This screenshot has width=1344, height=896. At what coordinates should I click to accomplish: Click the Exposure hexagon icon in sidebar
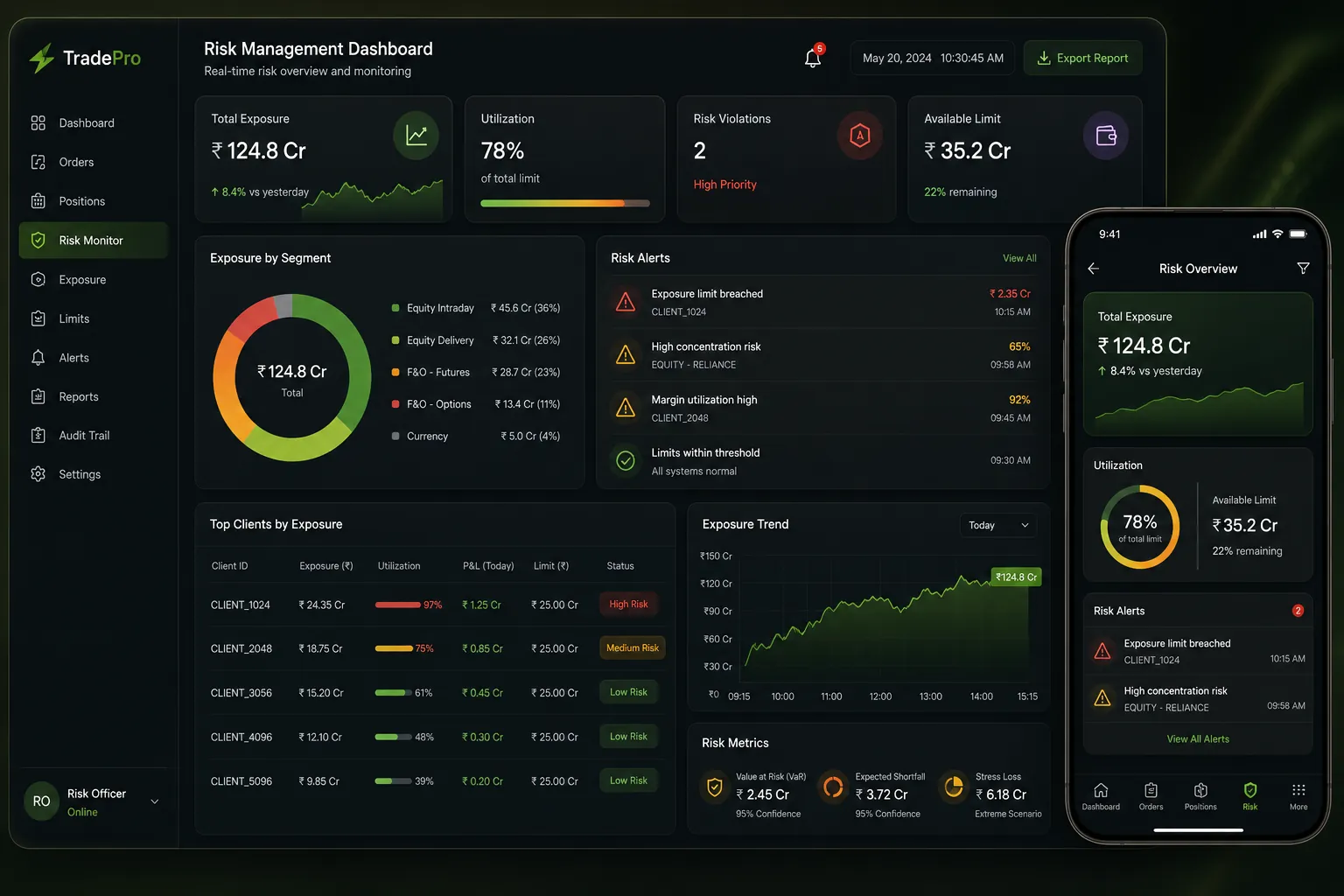[x=38, y=279]
